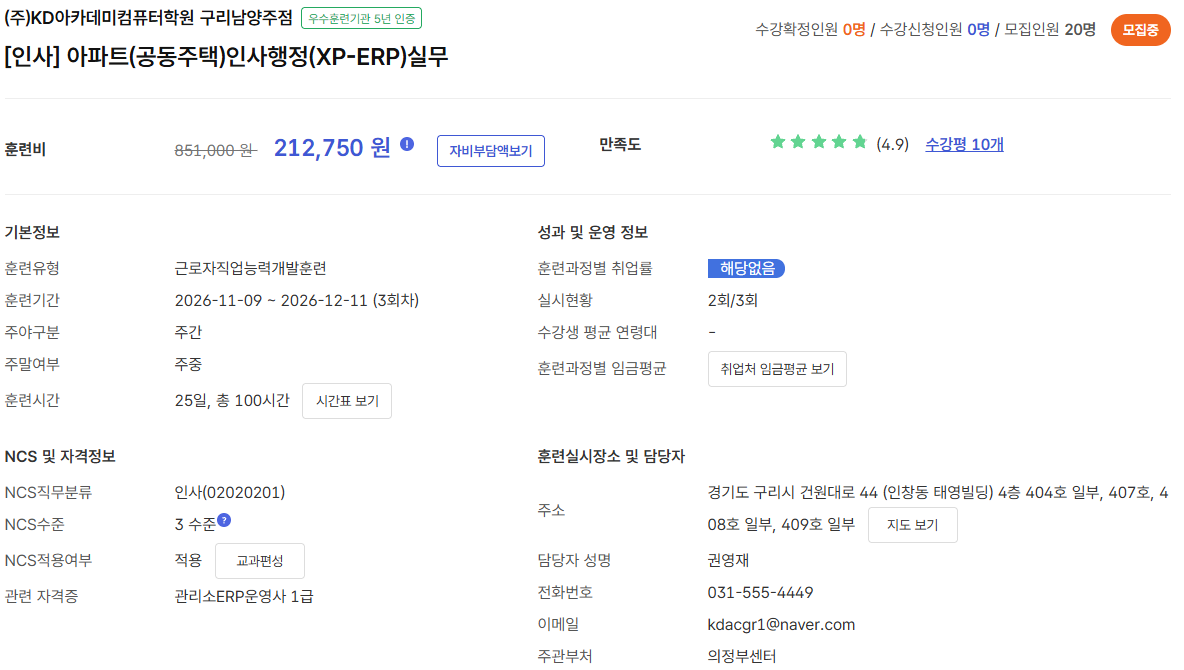
Task: Click the star rating icons
Action: [819, 142]
